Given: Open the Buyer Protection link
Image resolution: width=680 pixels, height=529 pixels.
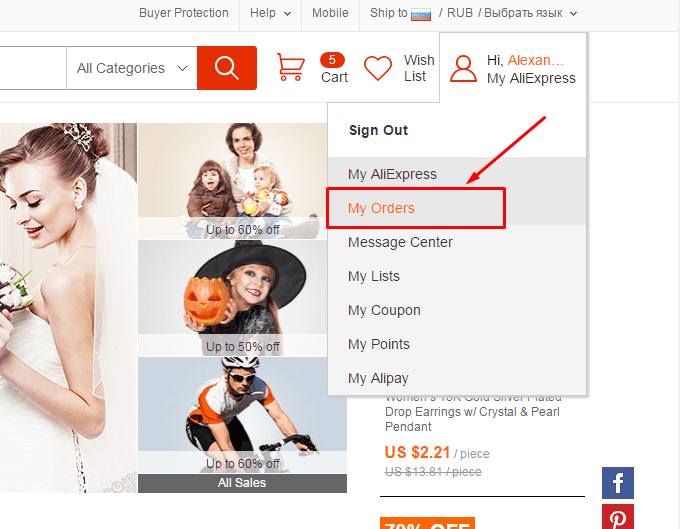Looking at the screenshot, I should point(183,13).
